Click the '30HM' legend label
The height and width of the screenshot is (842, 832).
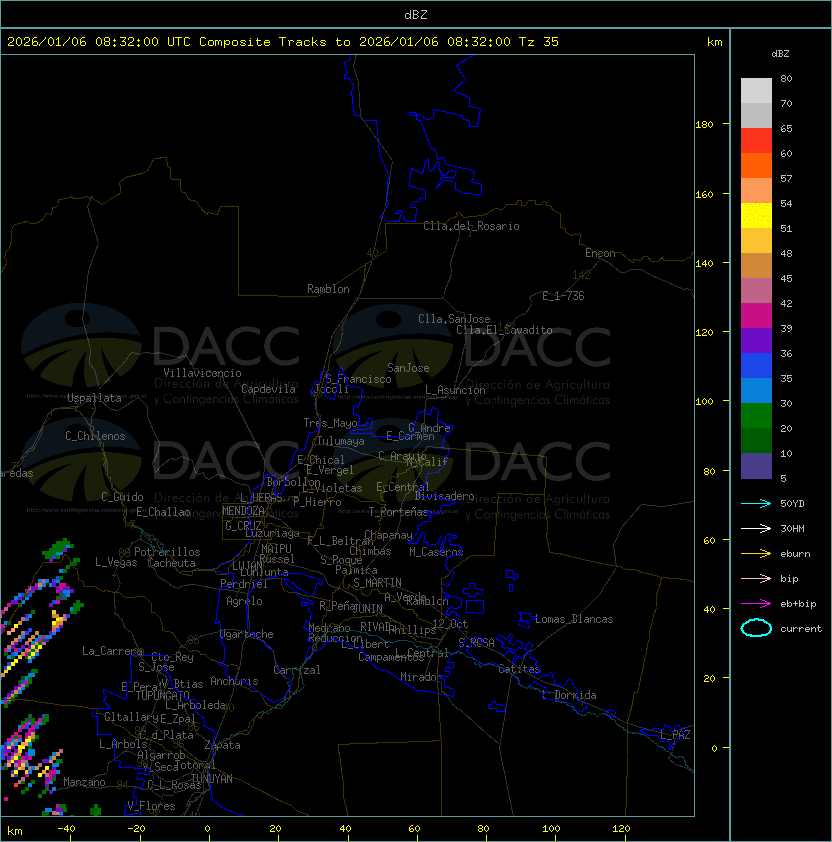(x=792, y=528)
